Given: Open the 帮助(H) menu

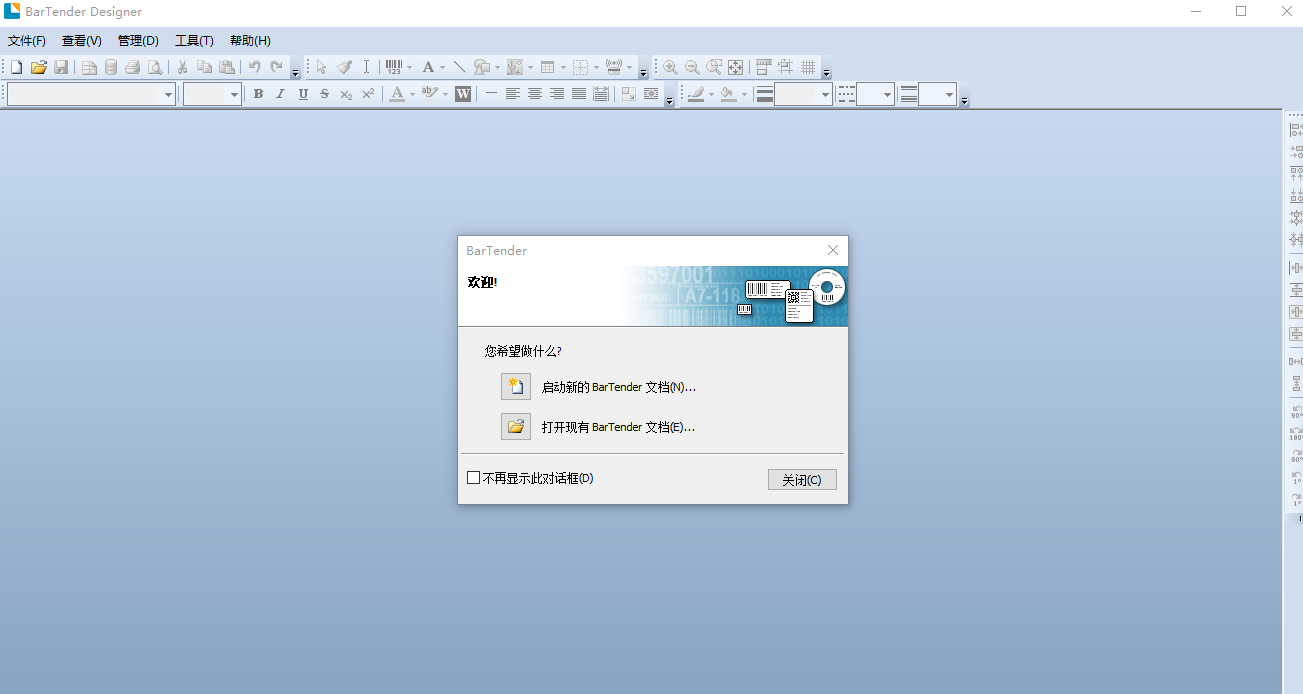Looking at the screenshot, I should pyautogui.click(x=250, y=41).
